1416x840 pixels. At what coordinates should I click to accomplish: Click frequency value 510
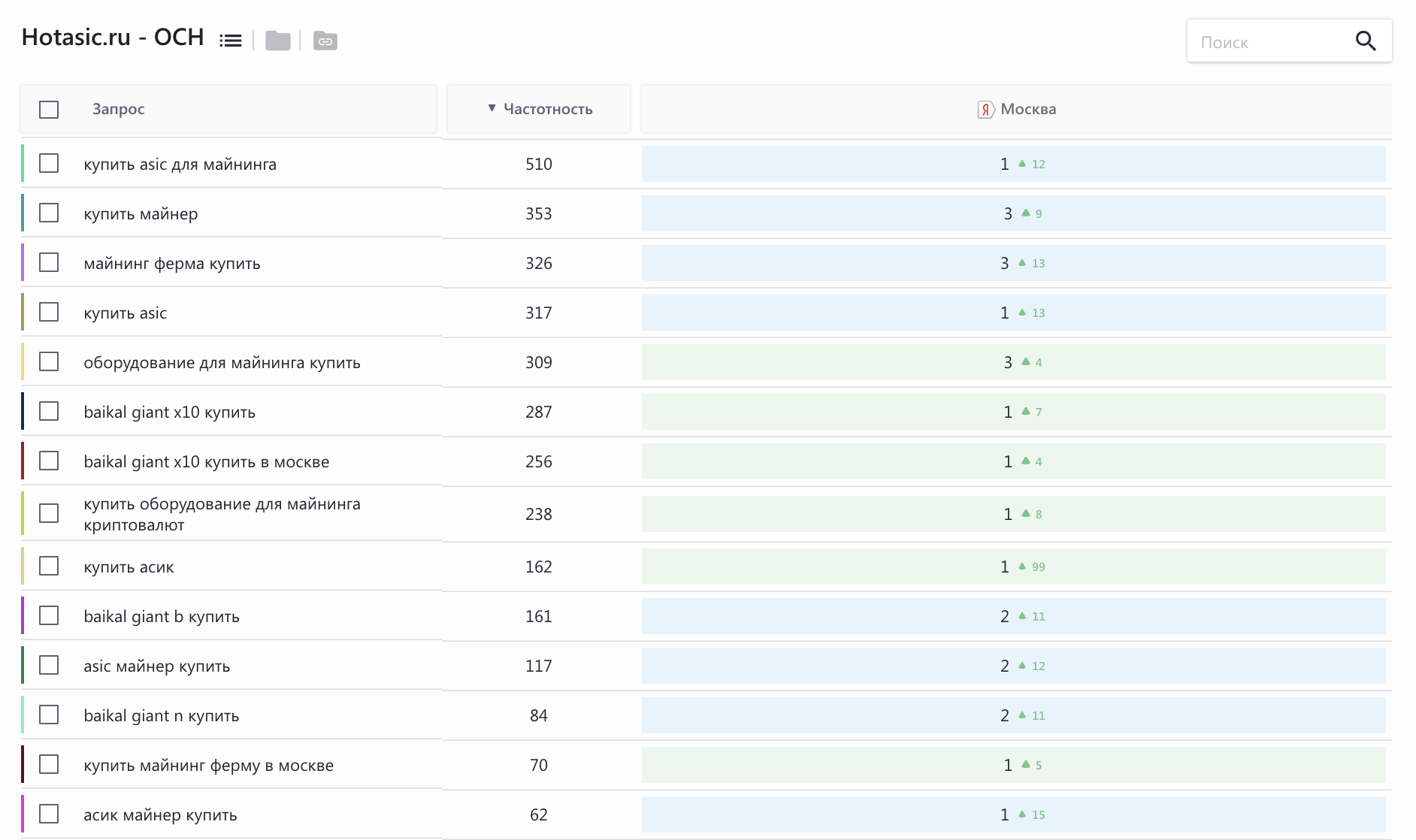[539, 164]
